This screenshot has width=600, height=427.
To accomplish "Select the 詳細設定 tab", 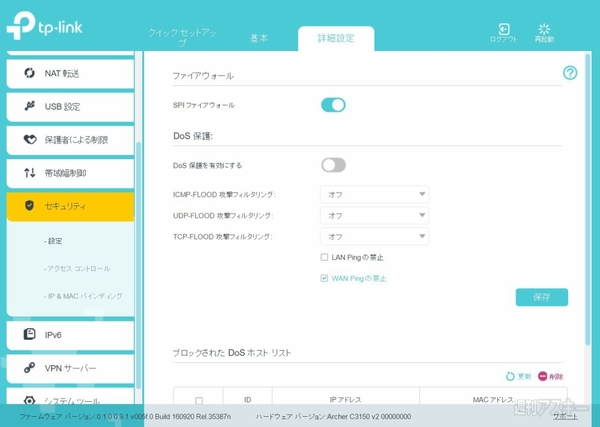I will [x=336, y=38].
